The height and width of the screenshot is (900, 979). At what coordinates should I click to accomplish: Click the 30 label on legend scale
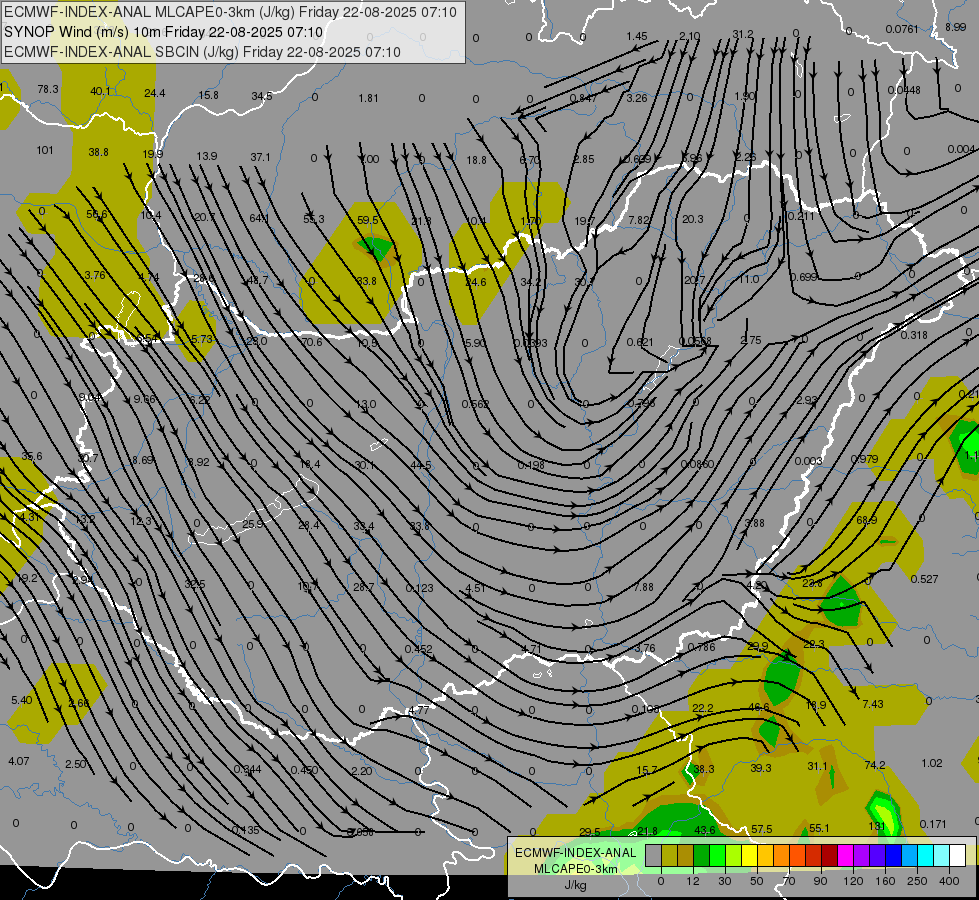(x=725, y=881)
